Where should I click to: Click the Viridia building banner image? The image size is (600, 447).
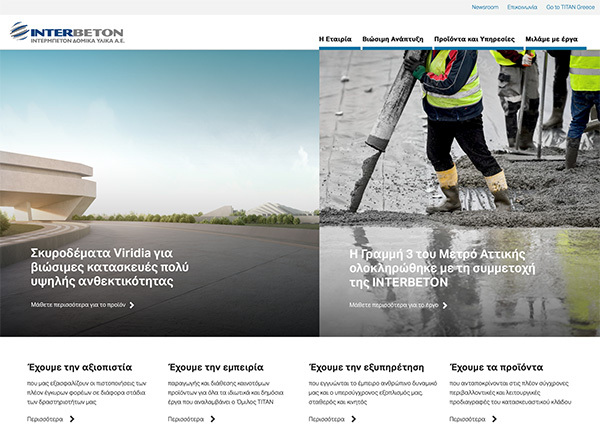[159, 193]
